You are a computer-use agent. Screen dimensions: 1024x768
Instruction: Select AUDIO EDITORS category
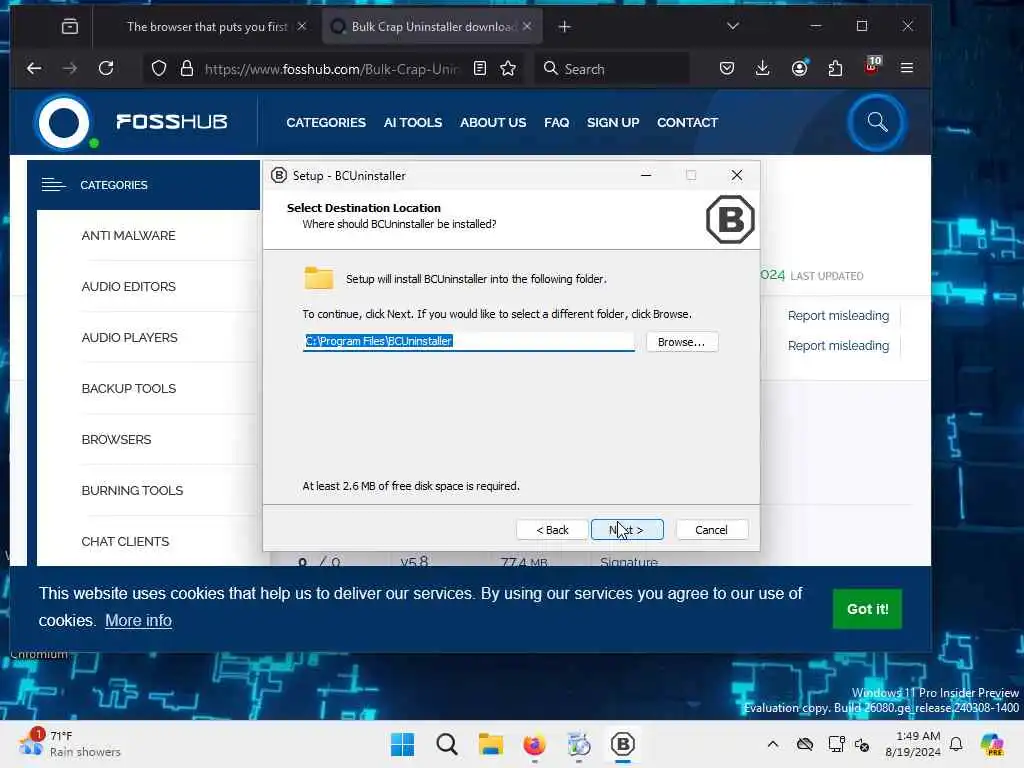click(x=129, y=287)
